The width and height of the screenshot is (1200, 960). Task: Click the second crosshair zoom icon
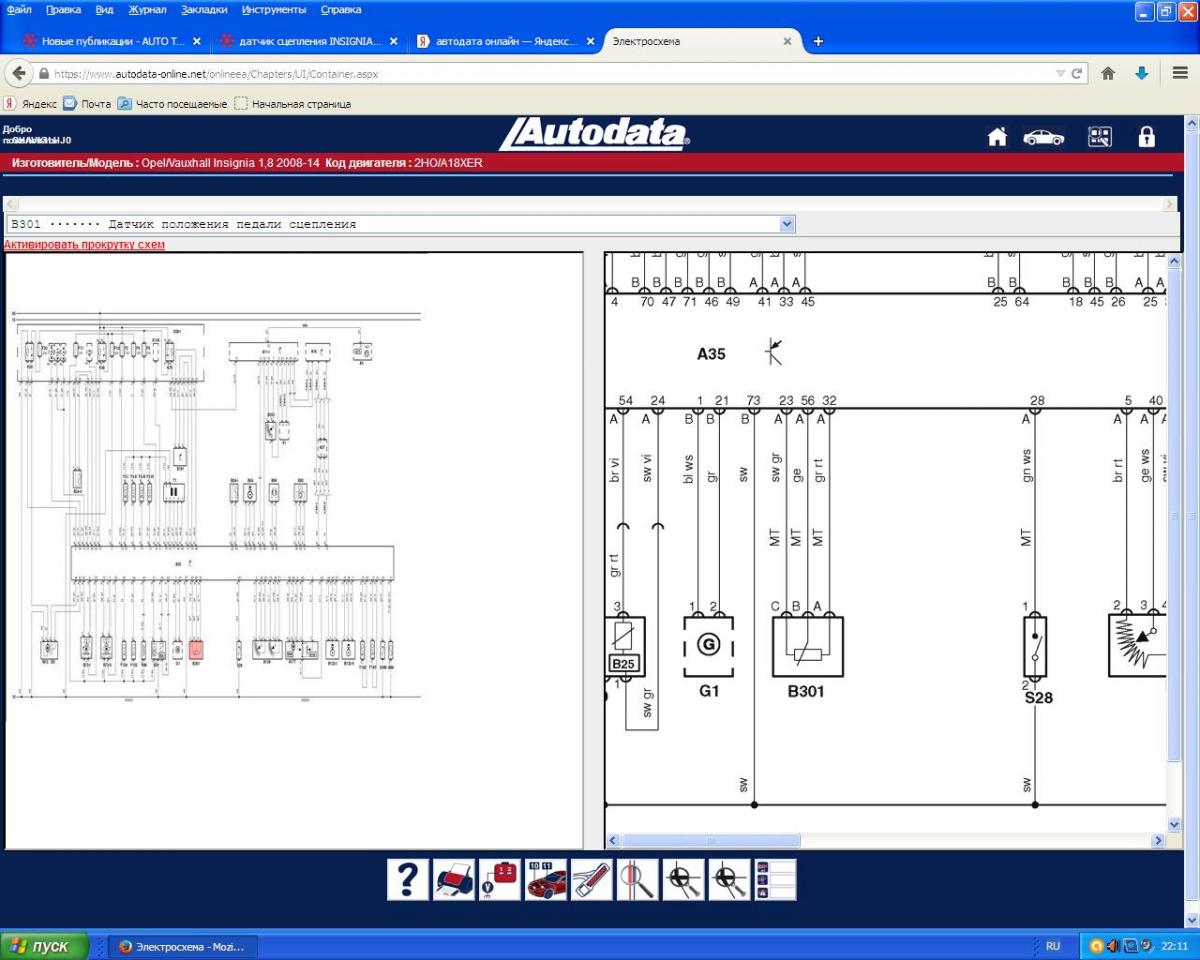coord(730,879)
